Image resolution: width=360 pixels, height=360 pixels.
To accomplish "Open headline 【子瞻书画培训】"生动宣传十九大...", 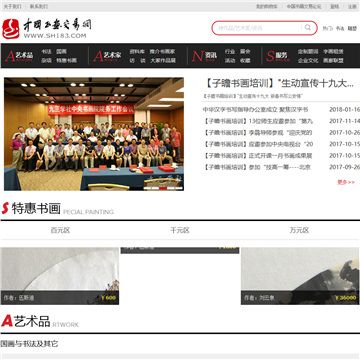I will point(279,84).
